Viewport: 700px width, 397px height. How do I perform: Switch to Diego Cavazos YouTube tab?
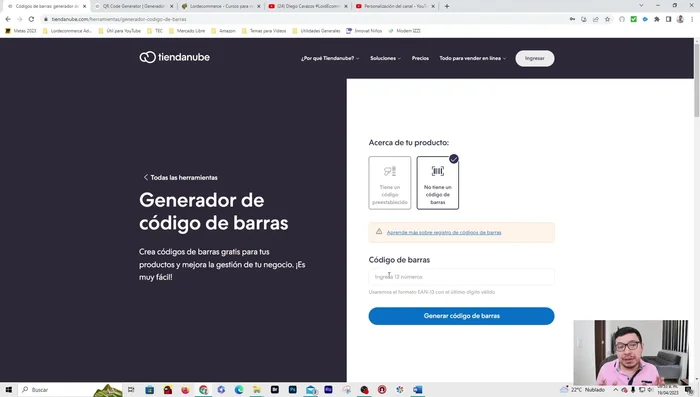click(x=308, y=6)
